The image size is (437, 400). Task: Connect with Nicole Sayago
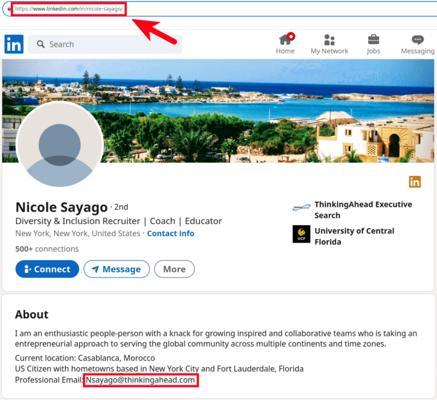pyautogui.click(x=47, y=269)
